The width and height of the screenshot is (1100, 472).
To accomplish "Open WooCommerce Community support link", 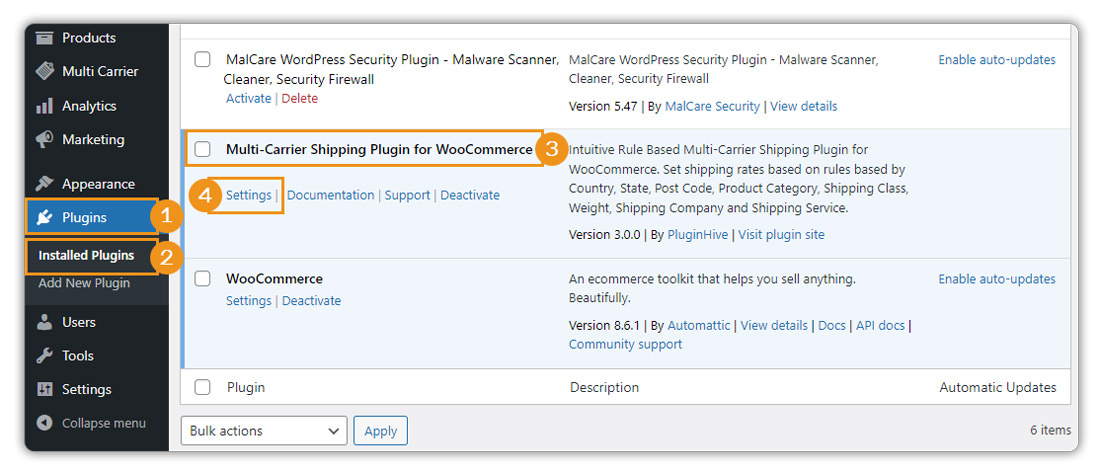I will (625, 344).
